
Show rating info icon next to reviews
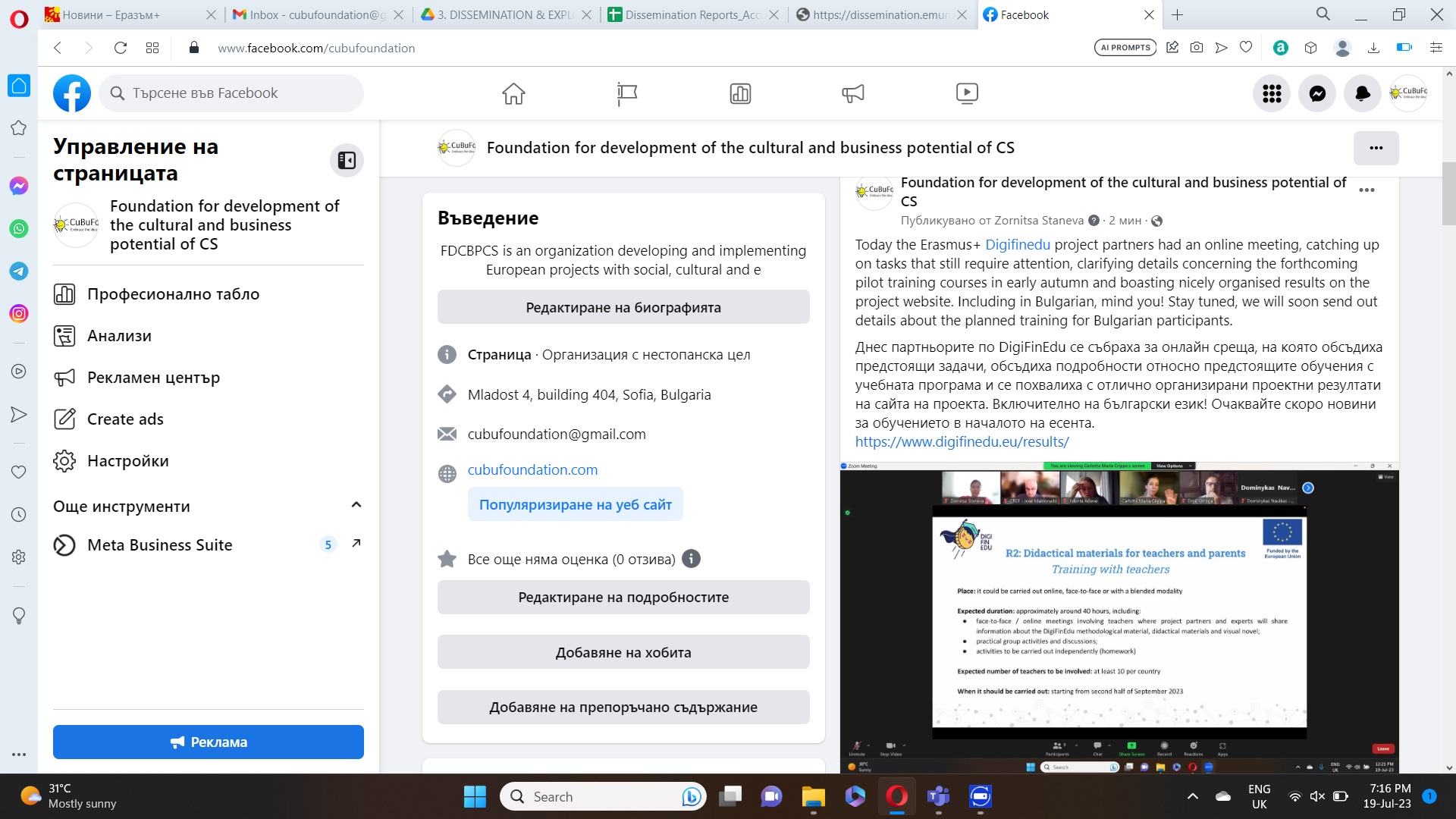pos(691,559)
